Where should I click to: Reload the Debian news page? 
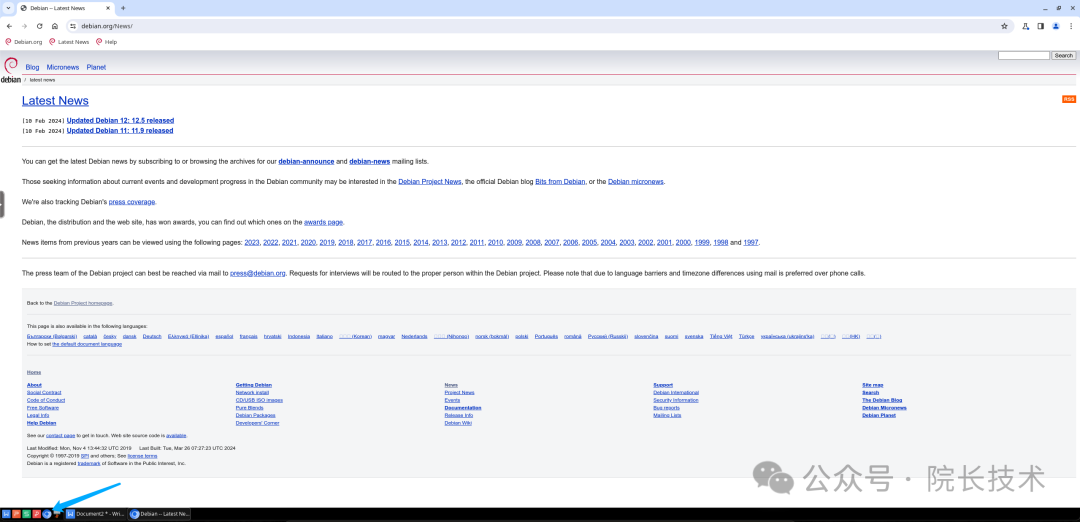(39, 26)
